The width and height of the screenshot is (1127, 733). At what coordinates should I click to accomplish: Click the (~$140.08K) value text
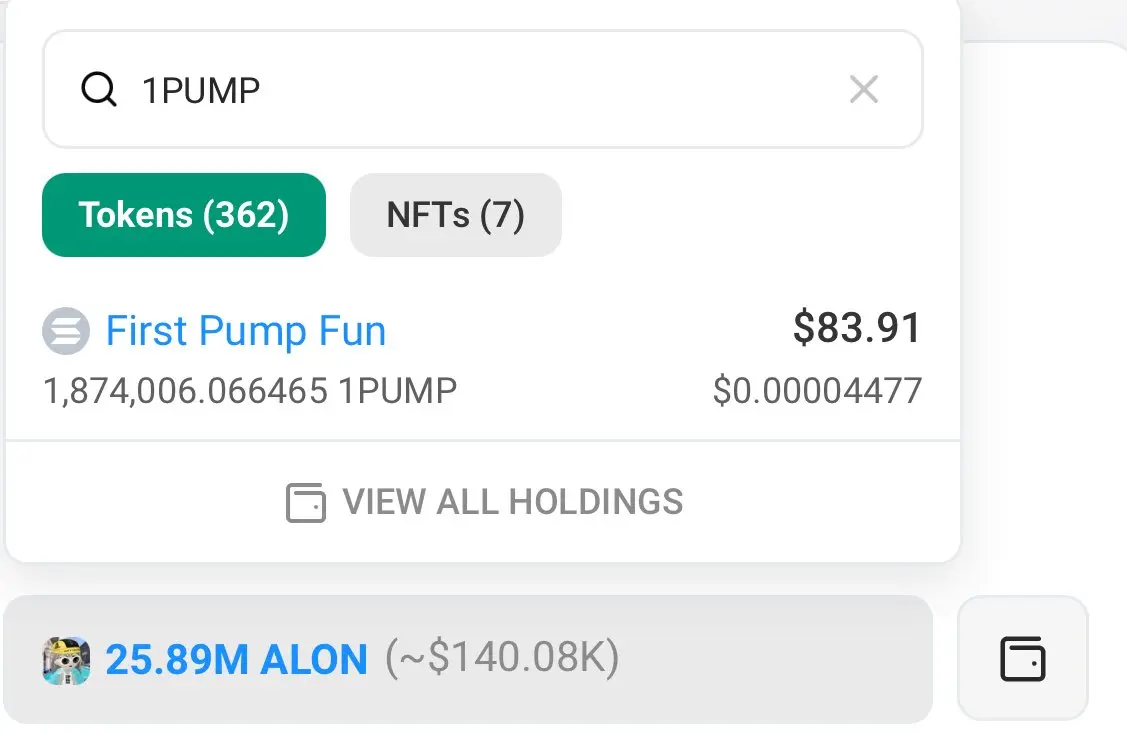[x=502, y=660]
